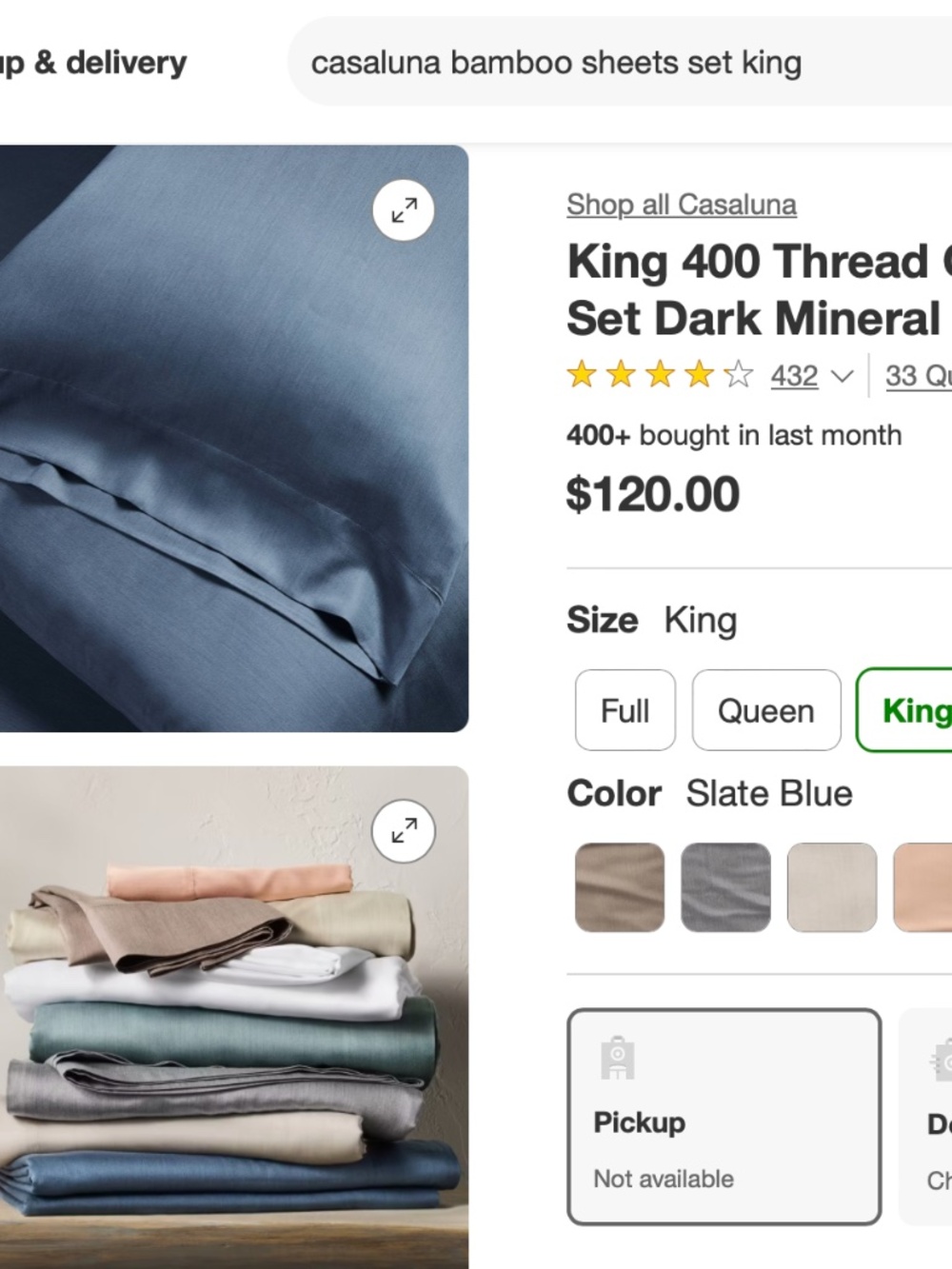Choose the gray color swatch
952x1269 pixels.
point(725,887)
